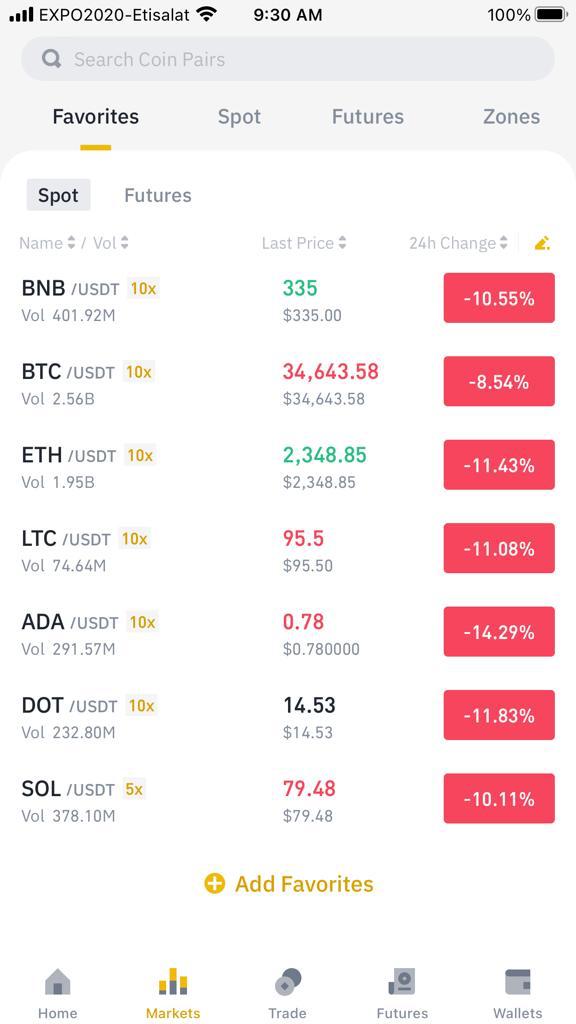The width and height of the screenshot is (576, 1024).
Task: Open the Wallets icon
Action: coord(518,982)
